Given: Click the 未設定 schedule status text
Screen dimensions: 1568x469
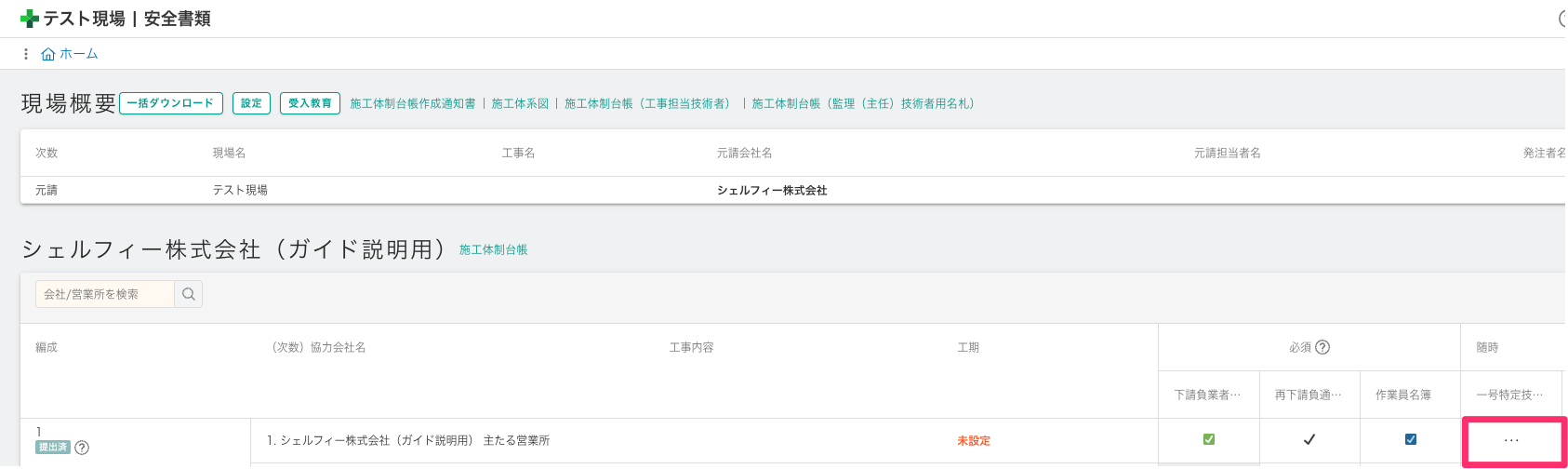Looking at the screenshot, I should tap(974, 441).
